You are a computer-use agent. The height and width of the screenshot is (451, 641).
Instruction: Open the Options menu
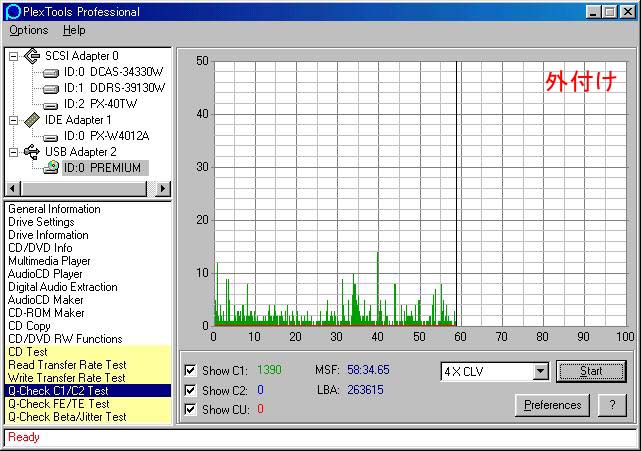coord(29,30)
